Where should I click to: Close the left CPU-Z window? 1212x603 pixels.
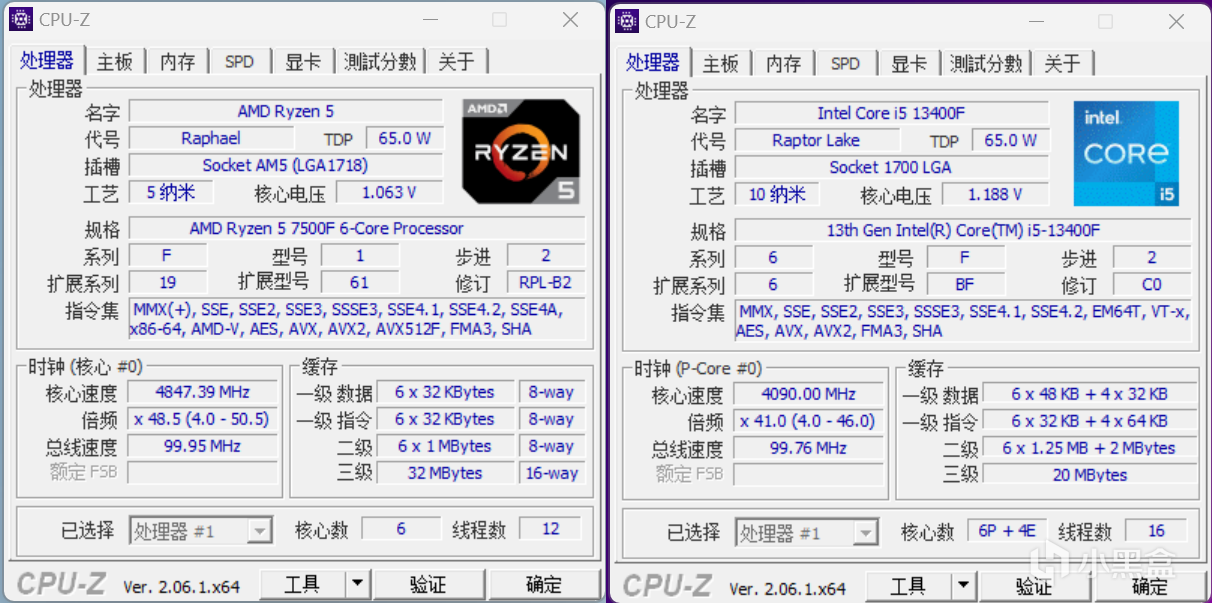click(x=570, y=20)
